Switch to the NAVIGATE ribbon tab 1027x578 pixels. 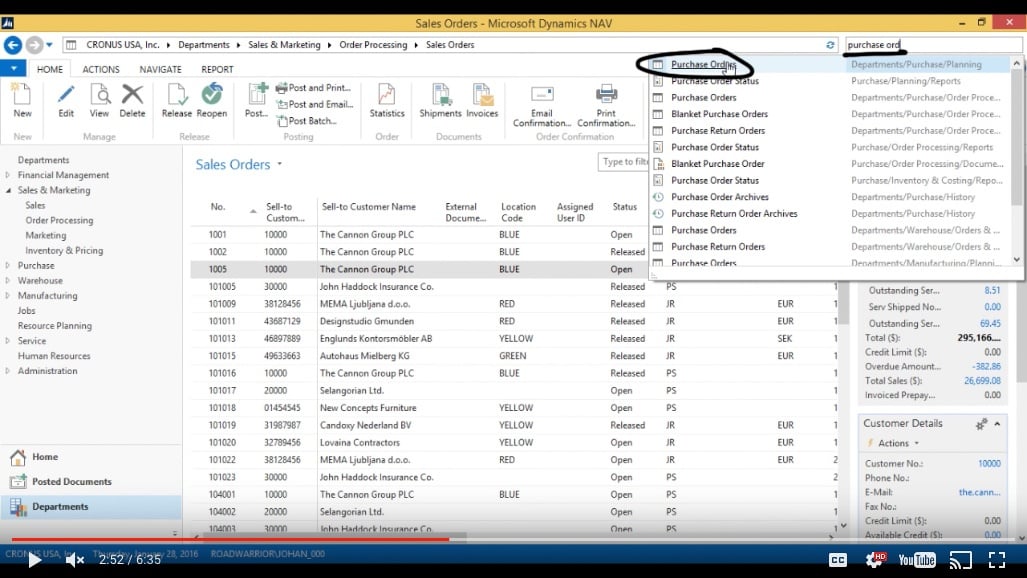(x=160, y=69)
